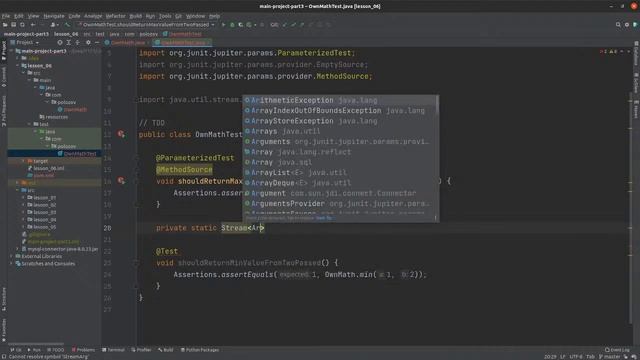
Task: Open Project panel options gear
Action: point(88,42)
